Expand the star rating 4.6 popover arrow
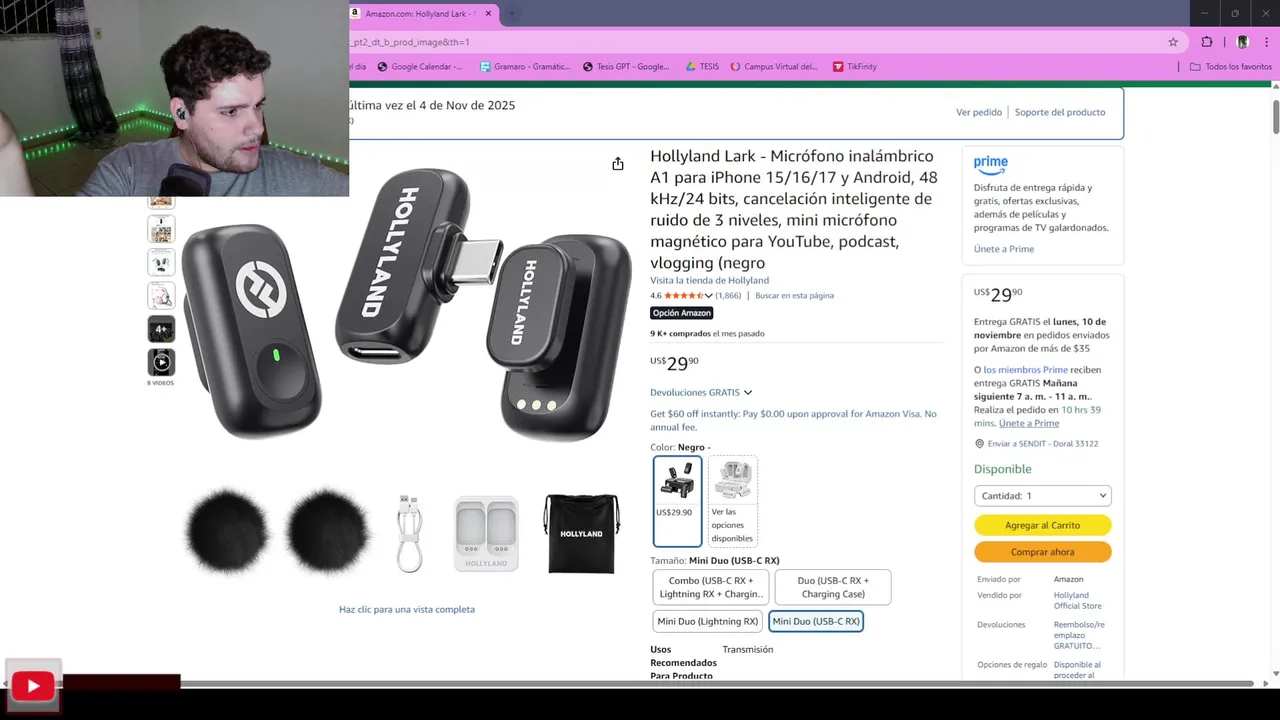This screenshot has width=1280, height=720. [x=709, y=296]
